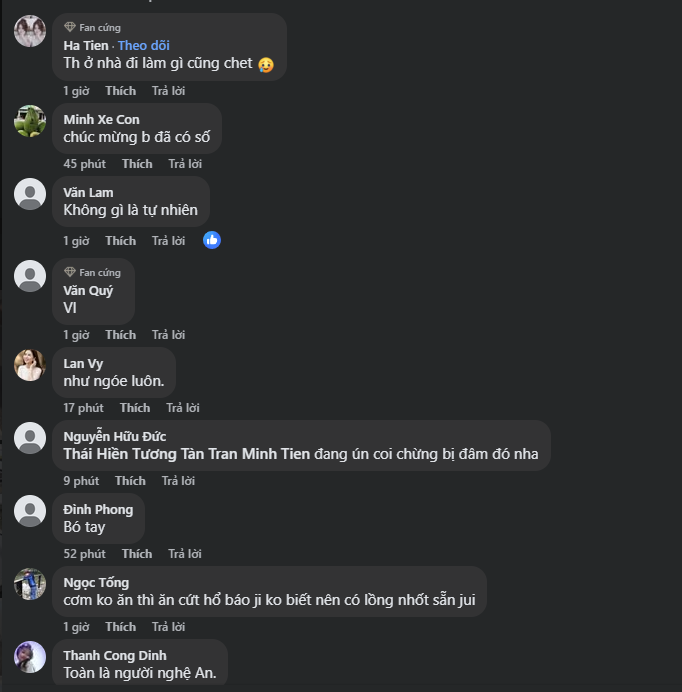Open Ngọc Tống's profile by name

(96, 583)
